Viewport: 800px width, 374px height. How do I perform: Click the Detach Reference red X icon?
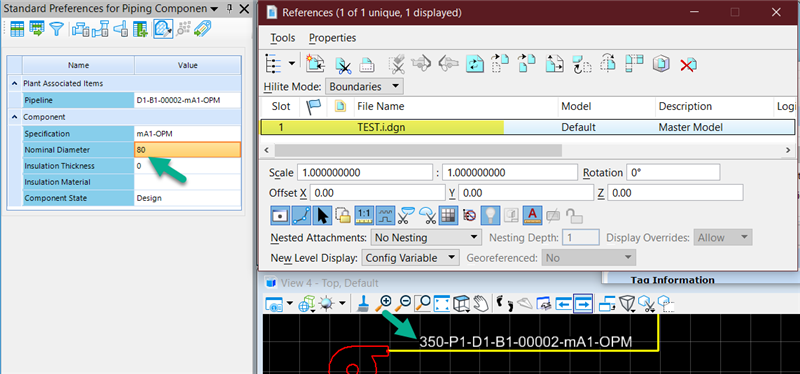[x=688, y=64]
